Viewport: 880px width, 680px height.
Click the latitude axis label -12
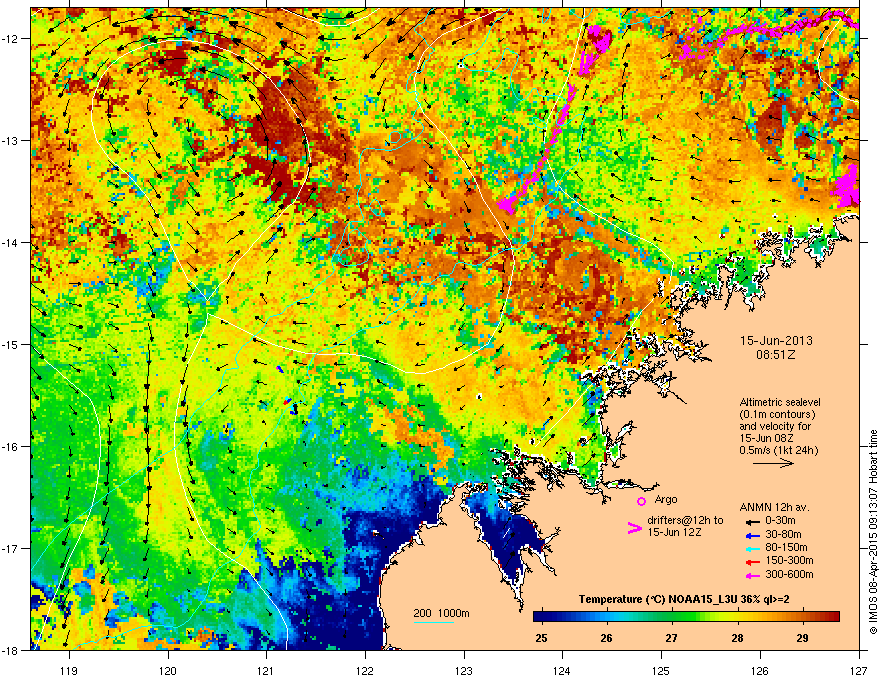(x=11, y=39)
